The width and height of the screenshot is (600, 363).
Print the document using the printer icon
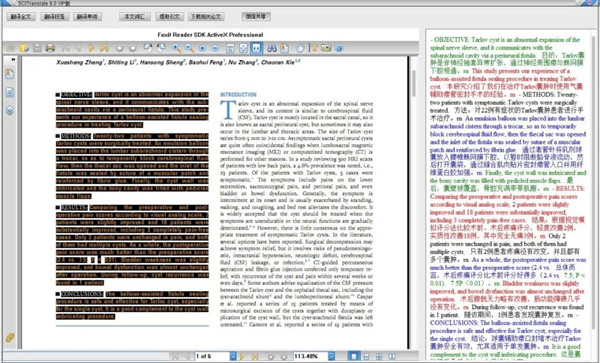click(50, 48)
